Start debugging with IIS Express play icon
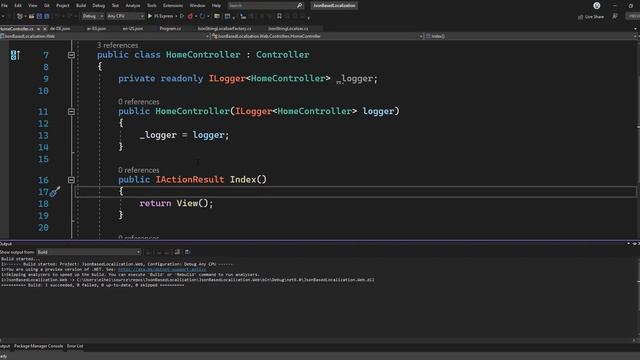Viewport: 640px width, 360px height. [150, 16]
